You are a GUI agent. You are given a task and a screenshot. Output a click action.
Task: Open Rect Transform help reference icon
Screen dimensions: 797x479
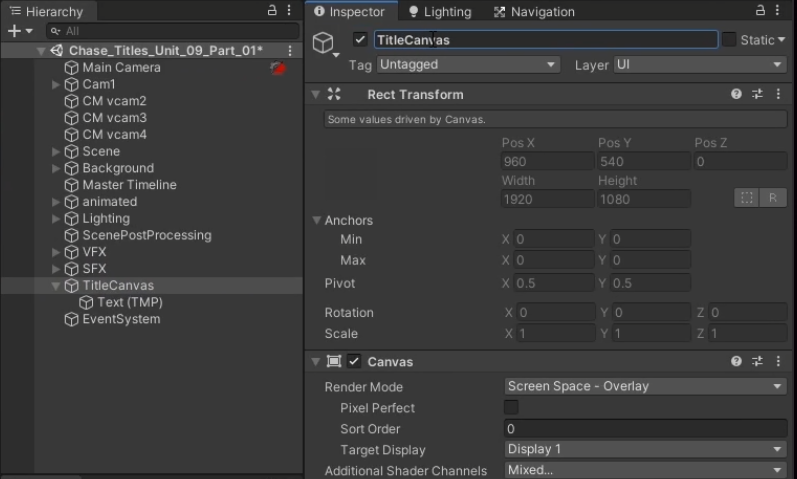point(737,94)
